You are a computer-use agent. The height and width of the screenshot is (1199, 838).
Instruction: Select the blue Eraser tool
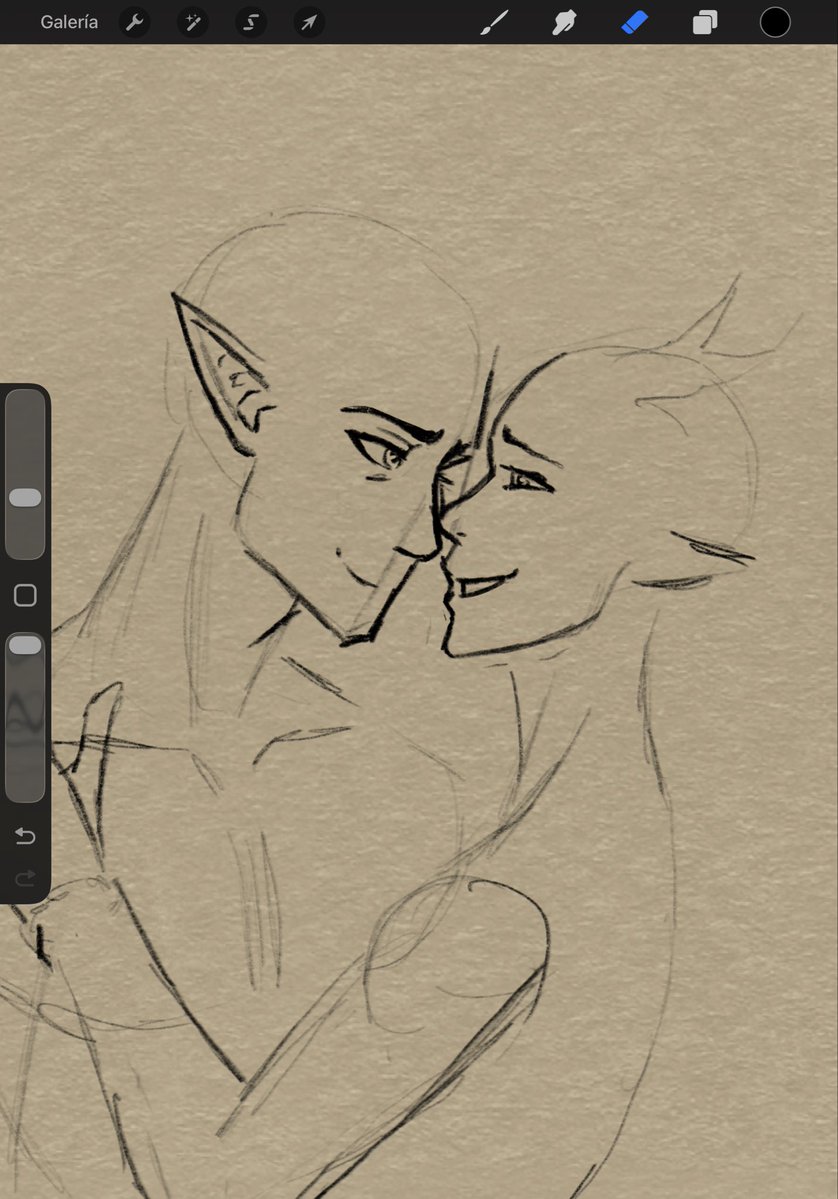pyautogui.click(x=635, y=22)
